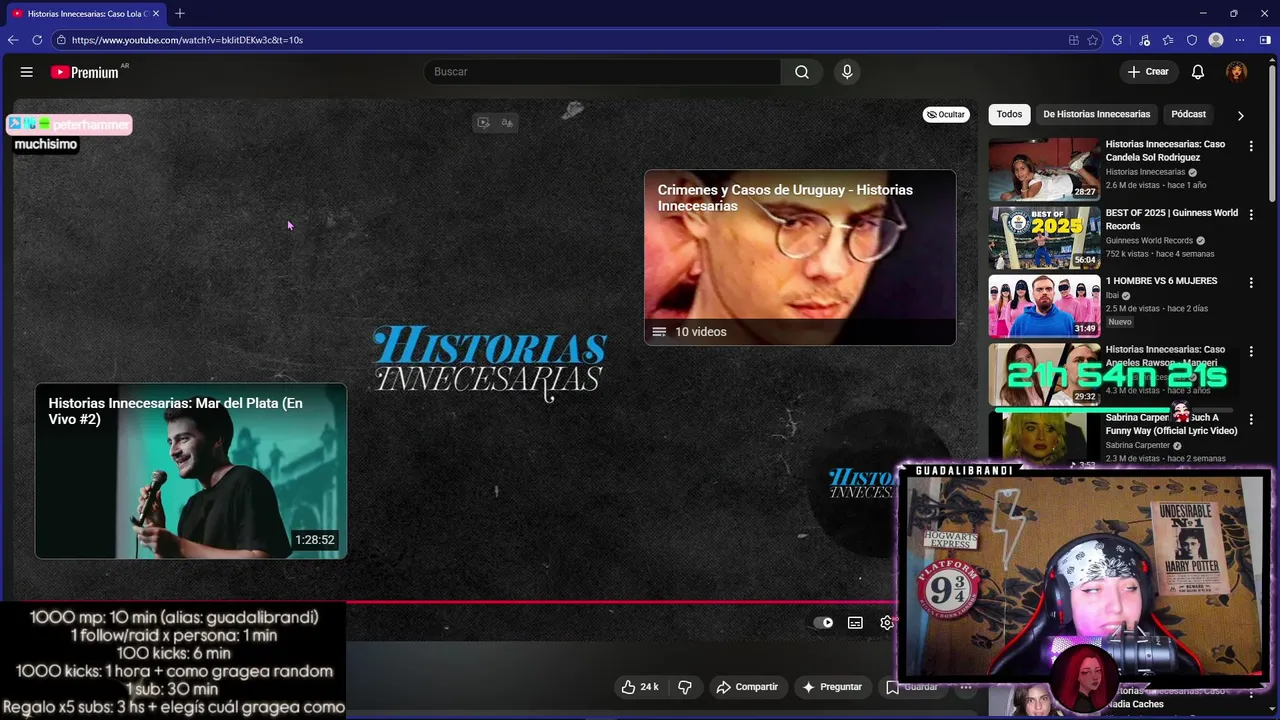Image resolution: width=1280 pixels, height=720 pixels.
Task: Open the notifications bell
Action: coord(1198,72)
